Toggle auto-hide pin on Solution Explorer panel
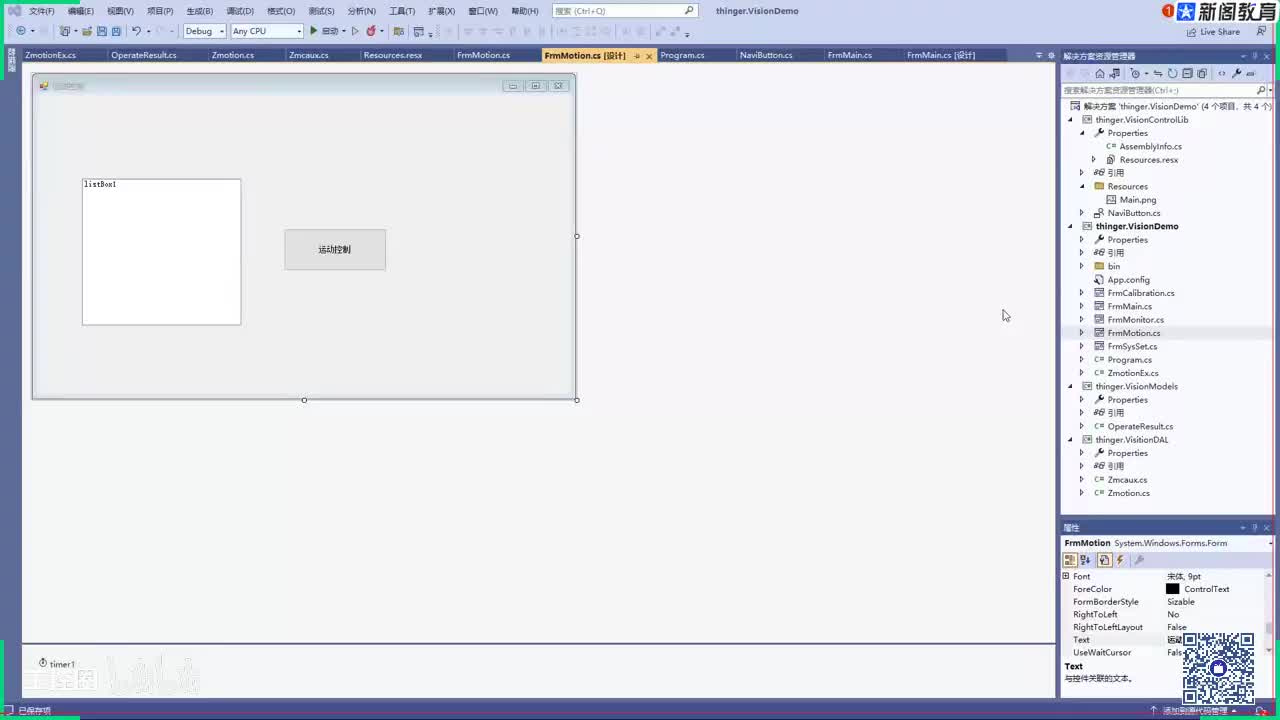Viewport: 1280px width, 720px height. (x=1254, y=56)
